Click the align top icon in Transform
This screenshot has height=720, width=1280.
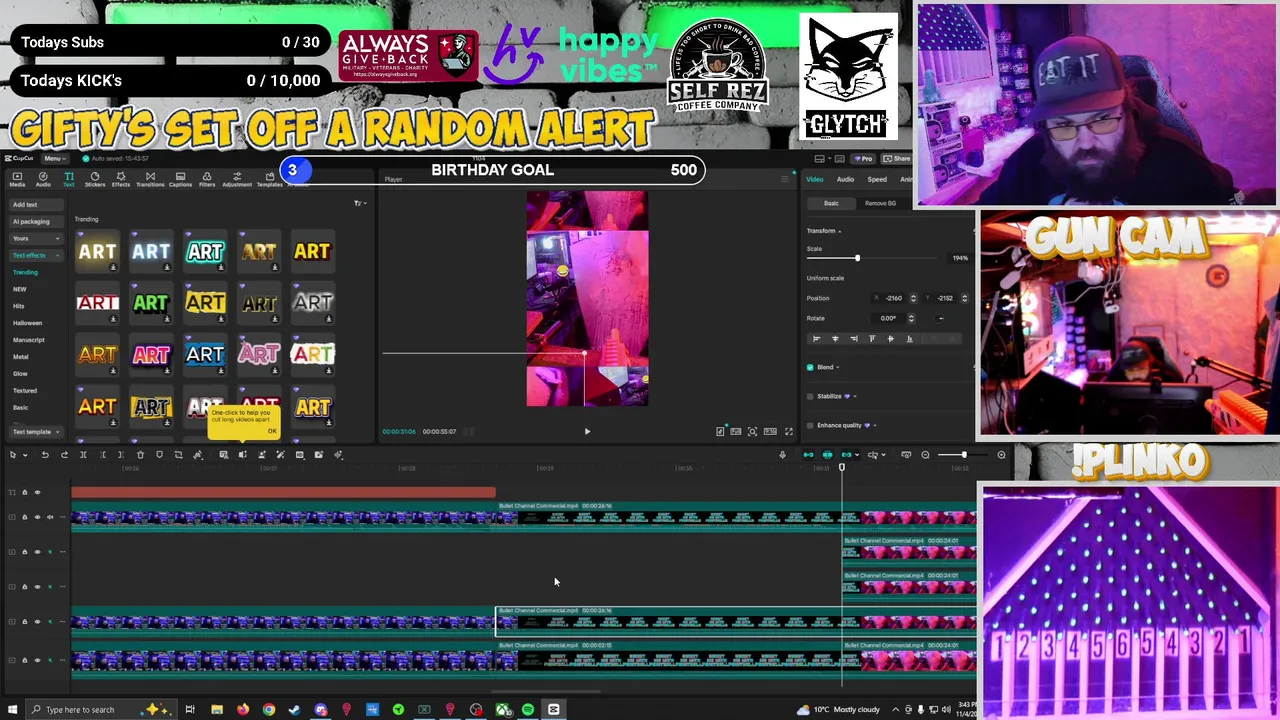872,339
